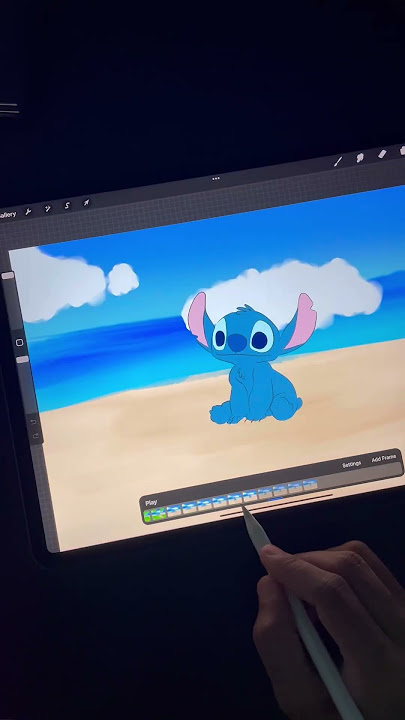Select the Brush paint tool

338,161
